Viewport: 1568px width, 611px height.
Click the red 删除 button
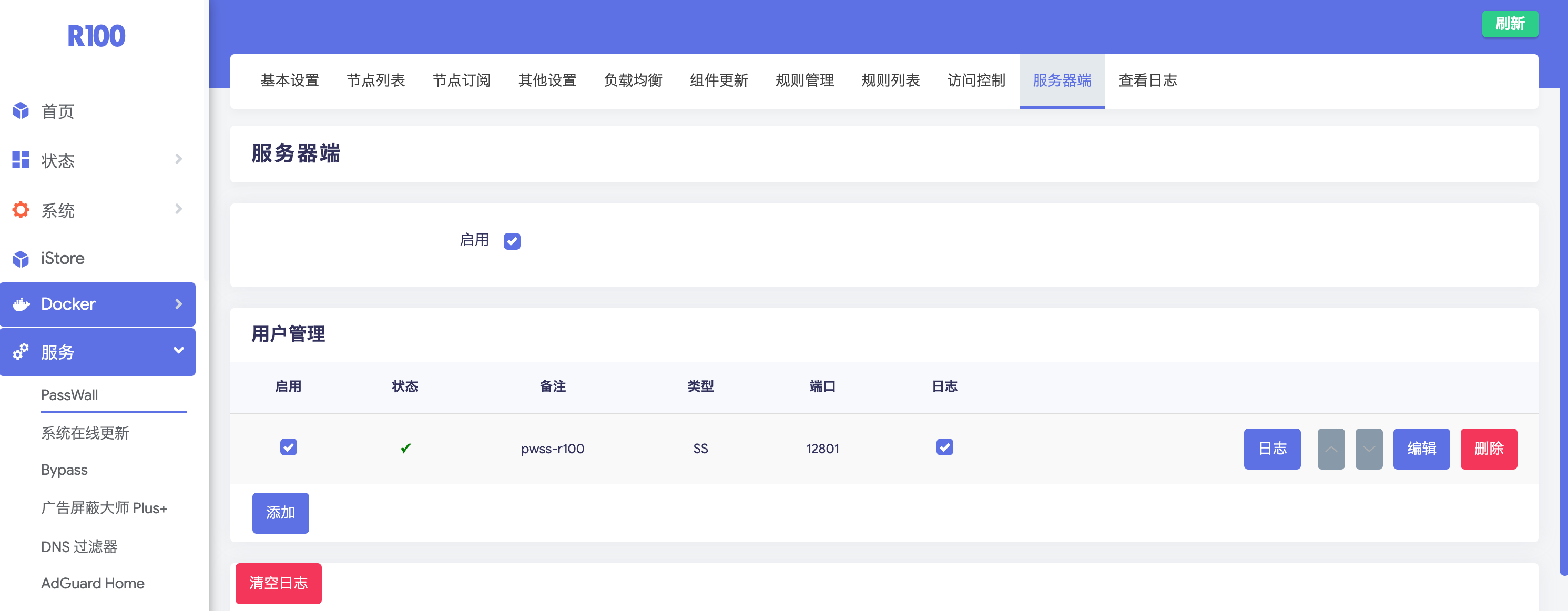tap(1488, 449)
